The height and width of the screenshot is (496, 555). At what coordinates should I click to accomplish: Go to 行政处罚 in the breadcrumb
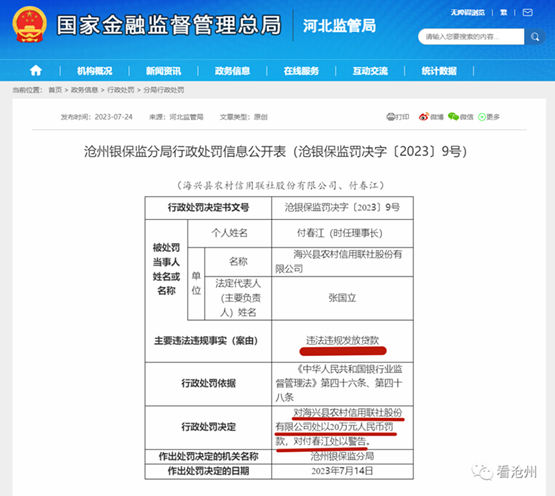pos(121,90)
